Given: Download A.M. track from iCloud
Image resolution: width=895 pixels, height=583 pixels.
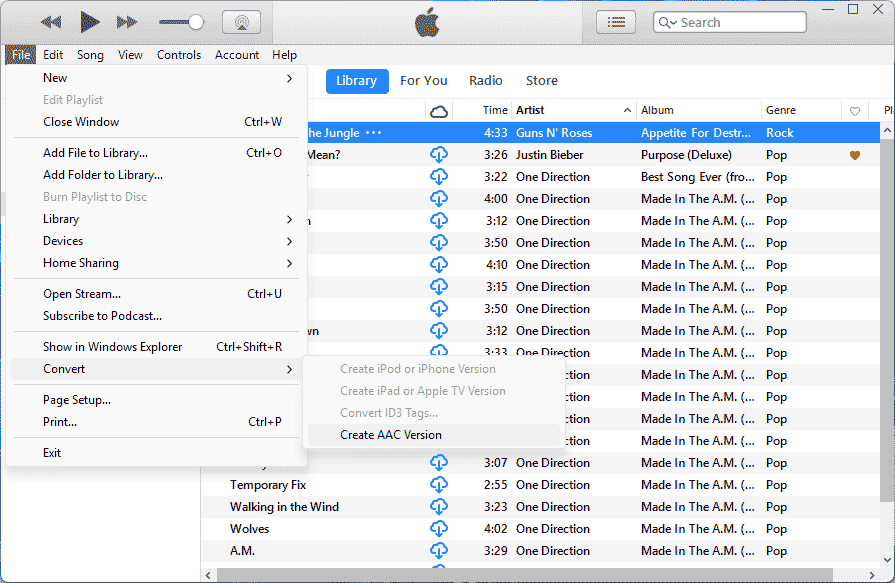Looking at the screenshot, I should tap(438, 550).
